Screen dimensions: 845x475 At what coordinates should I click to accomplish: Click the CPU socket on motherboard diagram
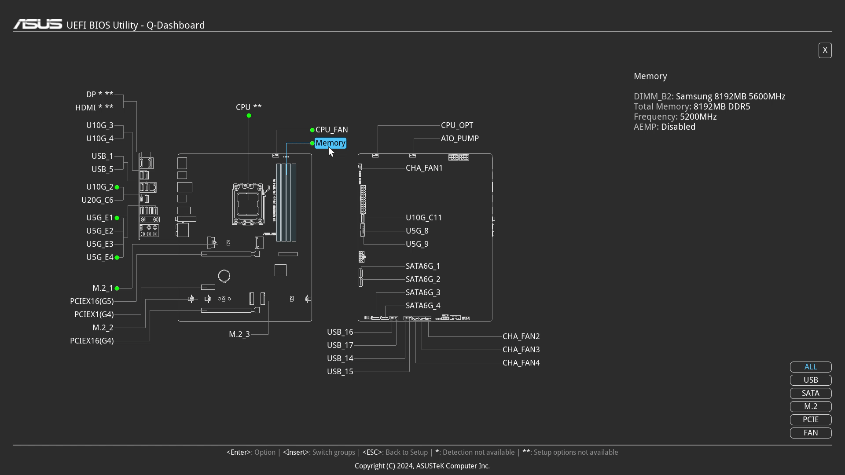(248, 204)
